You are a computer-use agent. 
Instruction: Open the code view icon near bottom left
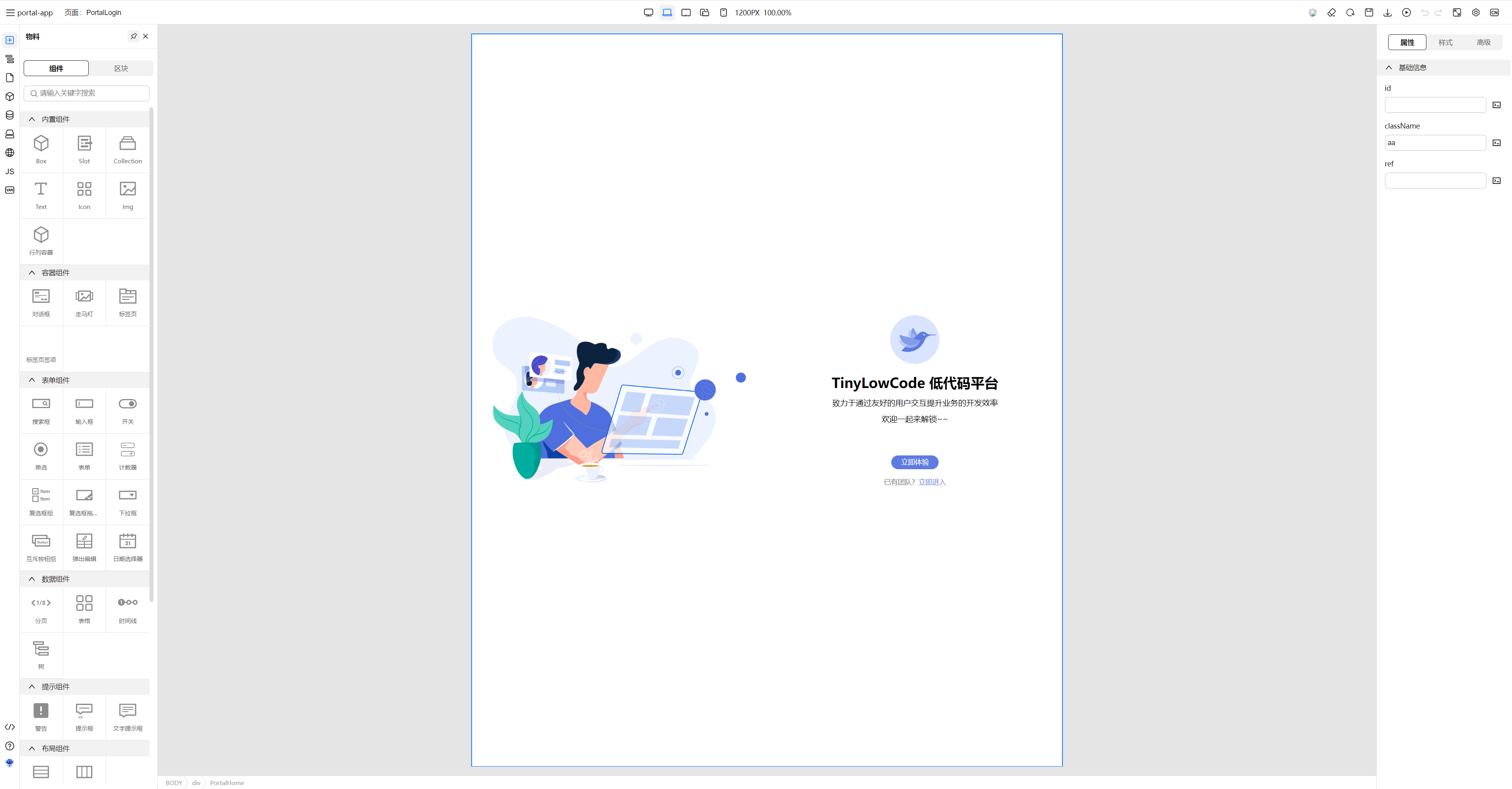click(9, 727)
